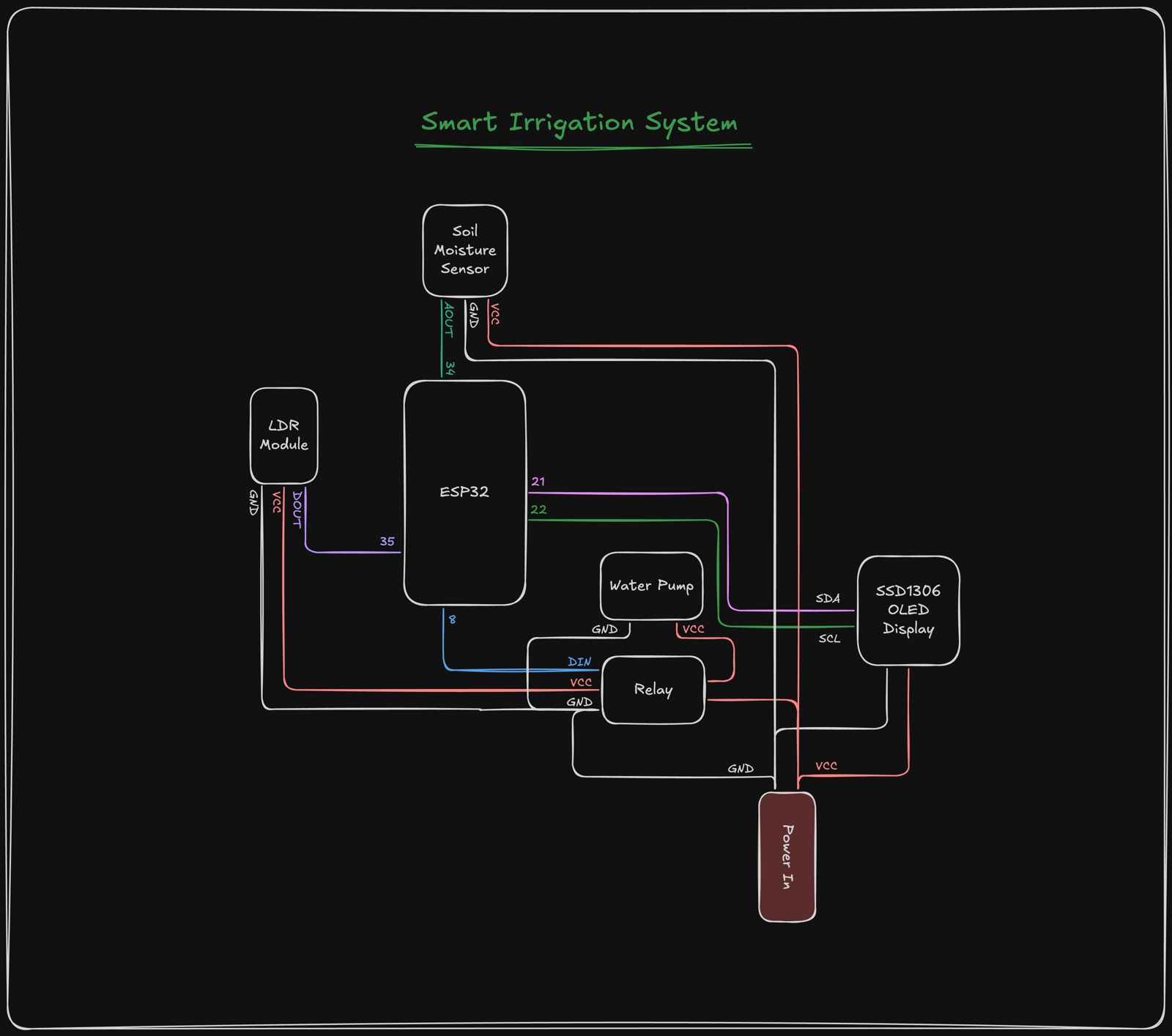Click the GND label left of Power In
1172x1036 pixels.
tap(741, 769)
